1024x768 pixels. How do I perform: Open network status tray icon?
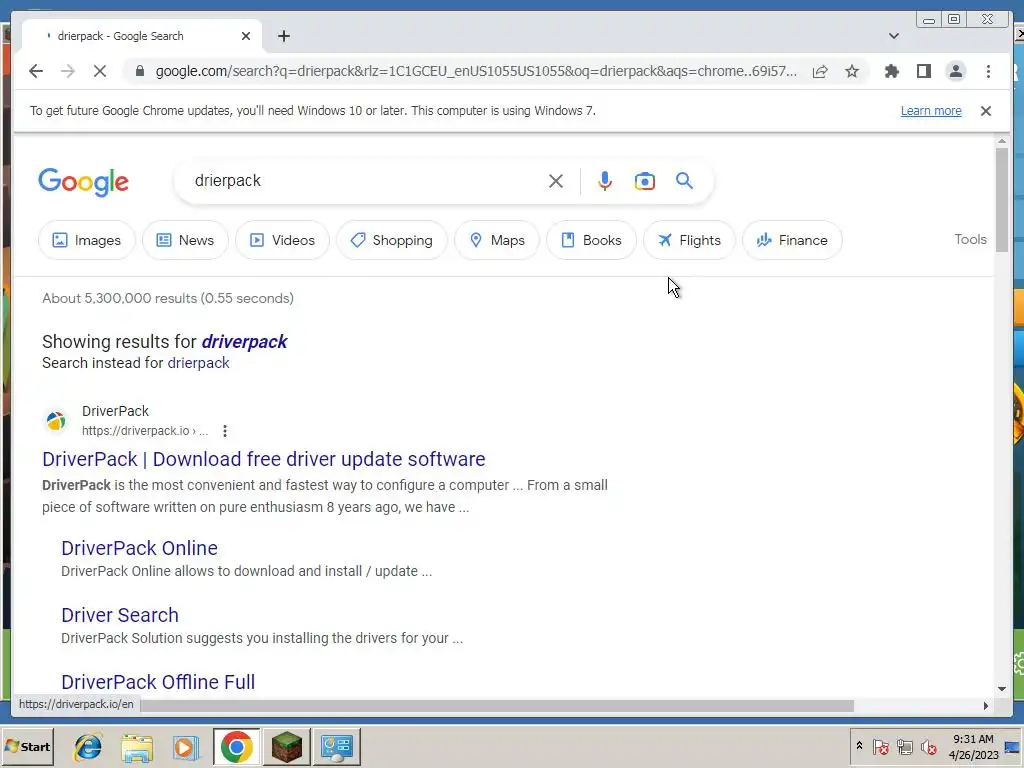904,746
